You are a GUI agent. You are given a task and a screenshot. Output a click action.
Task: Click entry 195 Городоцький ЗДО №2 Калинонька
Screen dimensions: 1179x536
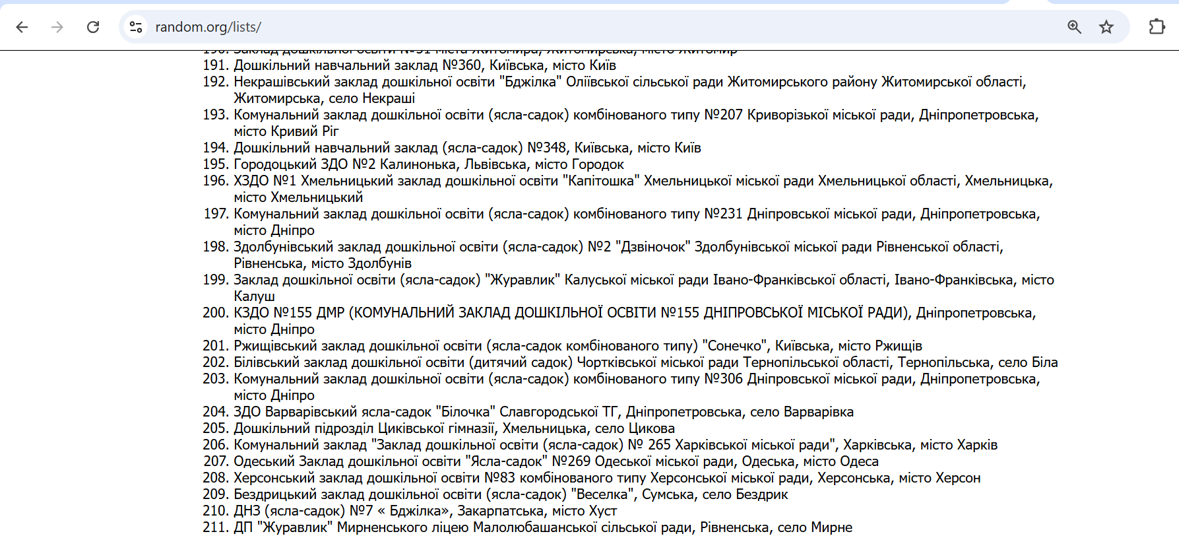(428, 164)
